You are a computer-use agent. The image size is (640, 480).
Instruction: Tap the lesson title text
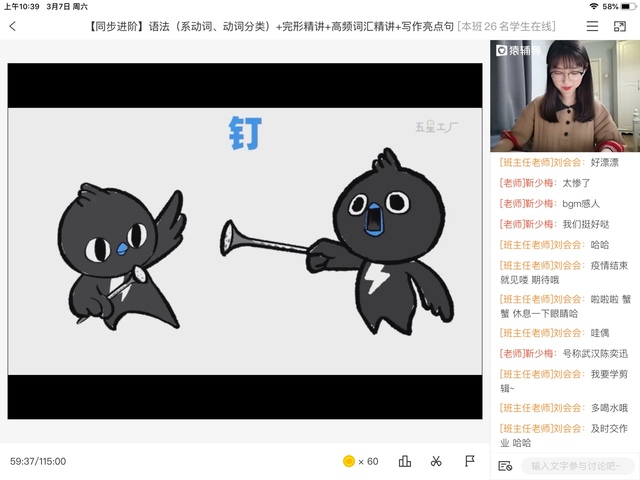(270, 27)
